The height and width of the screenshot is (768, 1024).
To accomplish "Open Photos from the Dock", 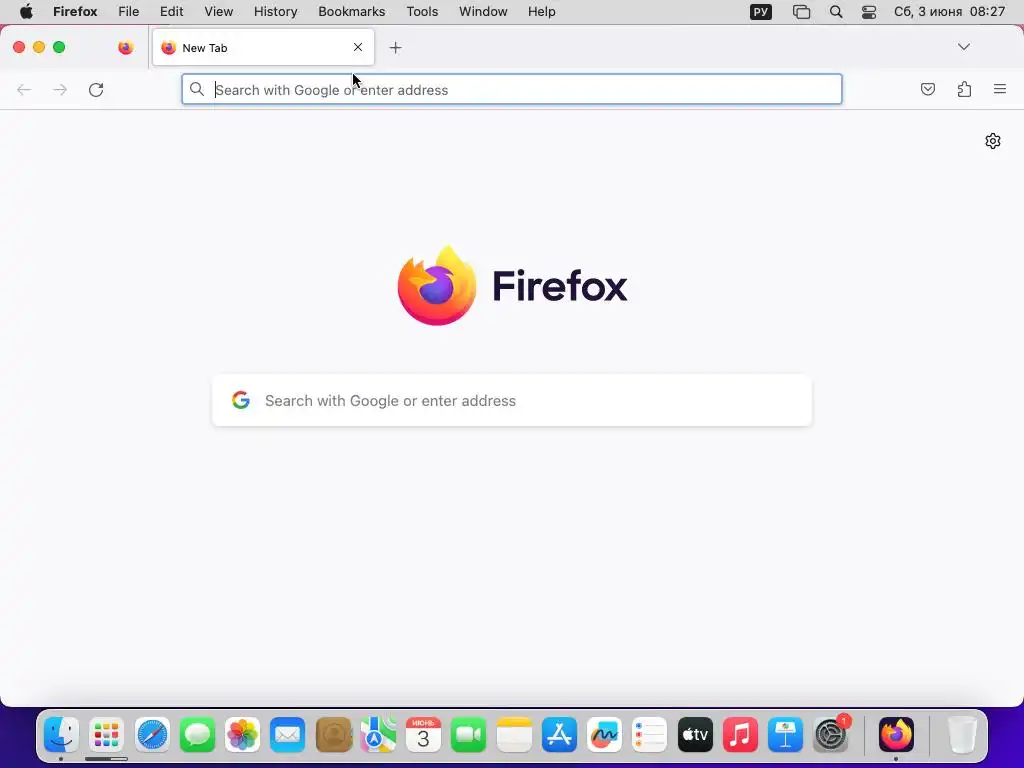I will click(x=242, y=735).
